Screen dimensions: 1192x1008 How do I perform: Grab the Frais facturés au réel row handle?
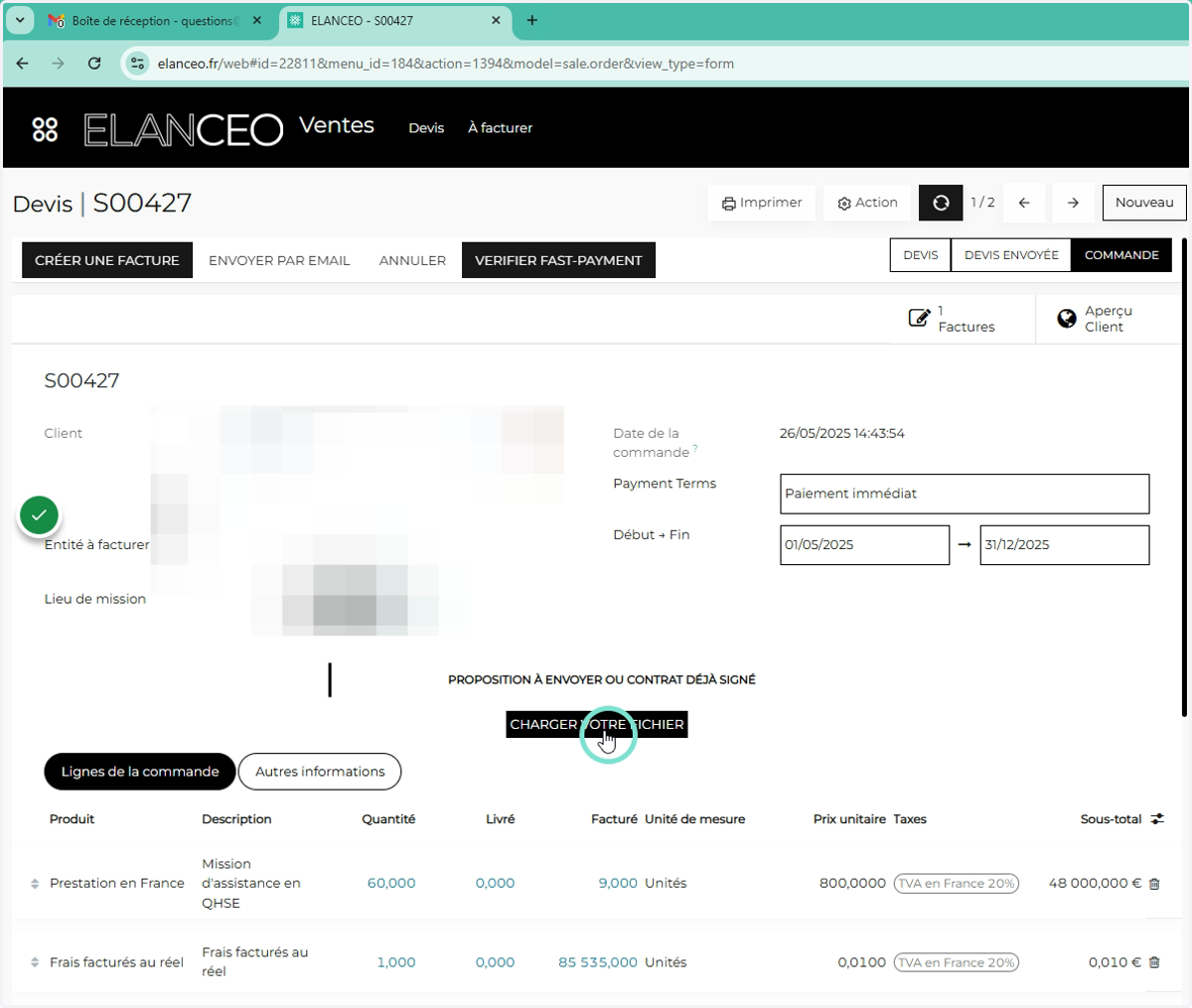(35, 962)
